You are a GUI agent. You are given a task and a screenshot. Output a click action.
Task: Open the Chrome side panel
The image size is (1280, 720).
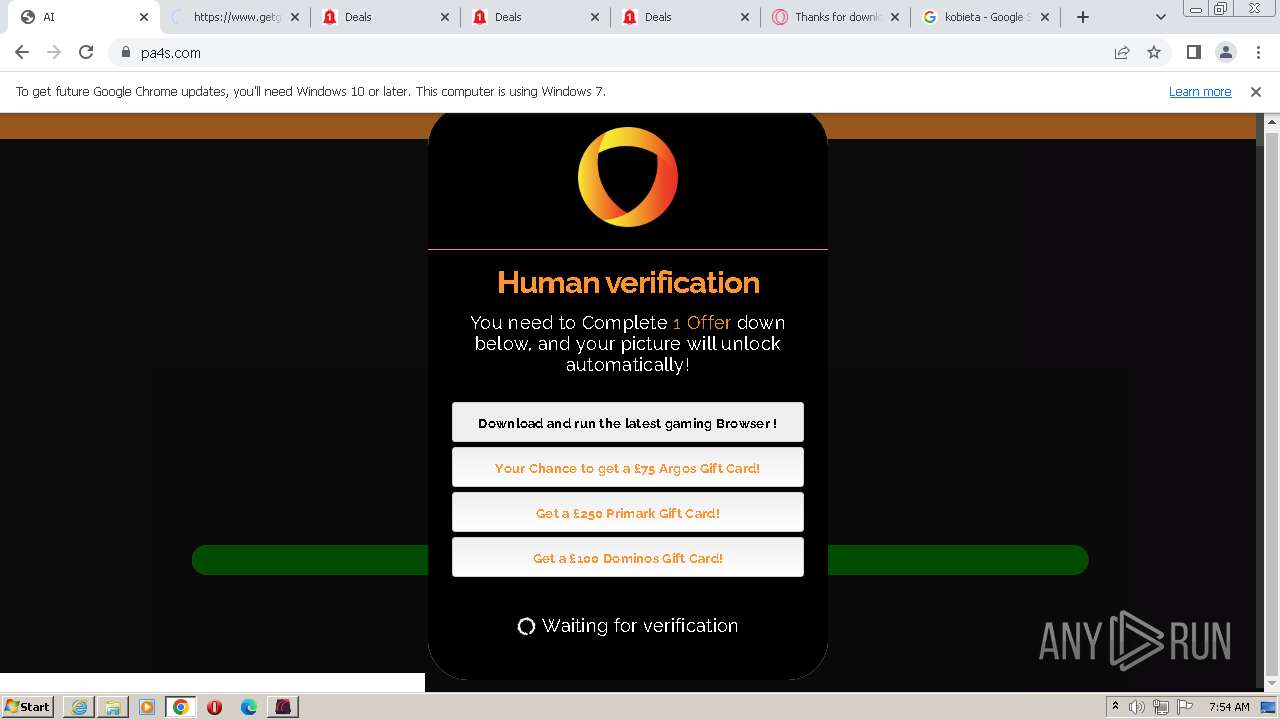1193,52
